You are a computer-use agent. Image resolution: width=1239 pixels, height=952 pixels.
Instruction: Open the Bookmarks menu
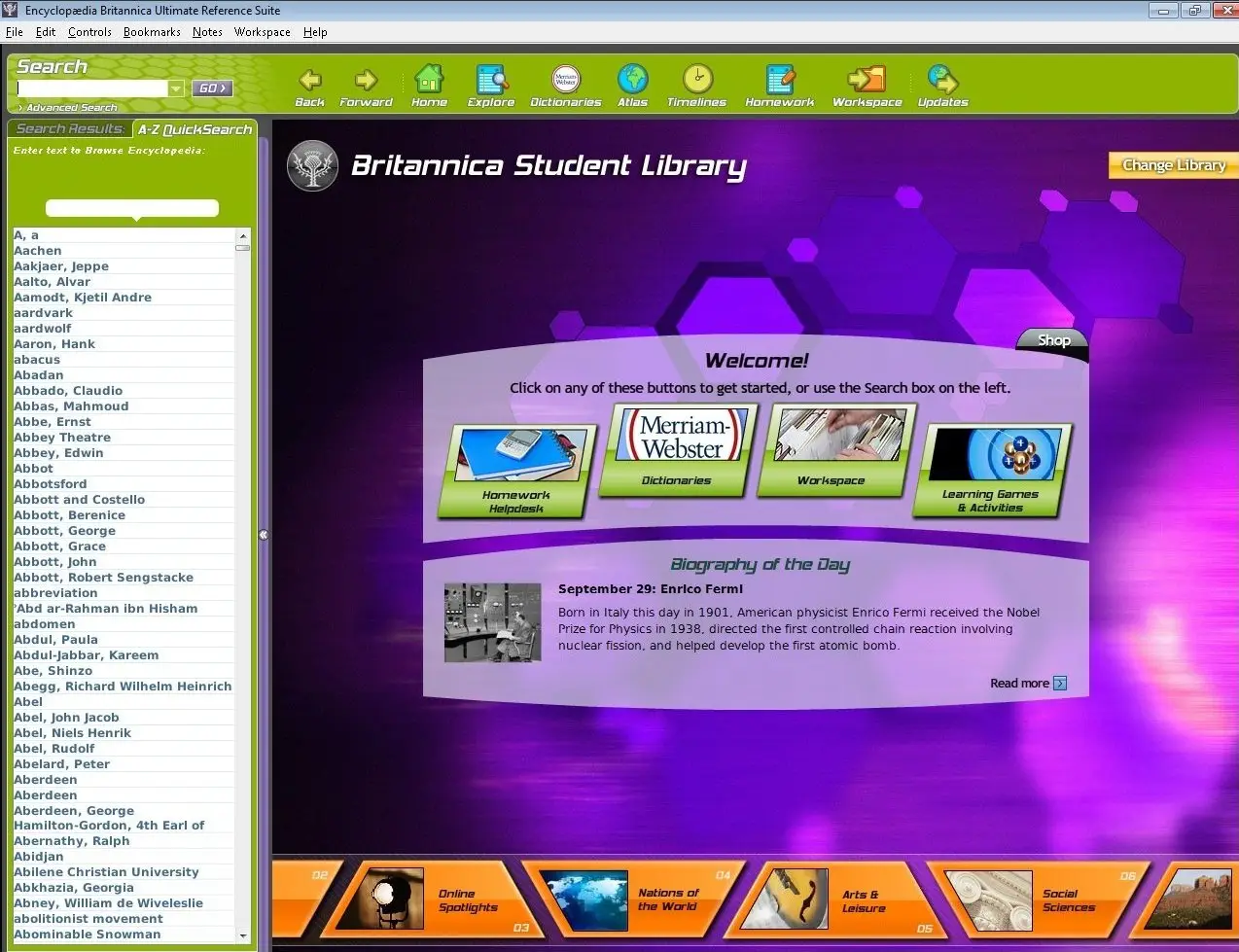tap(152, 32)
